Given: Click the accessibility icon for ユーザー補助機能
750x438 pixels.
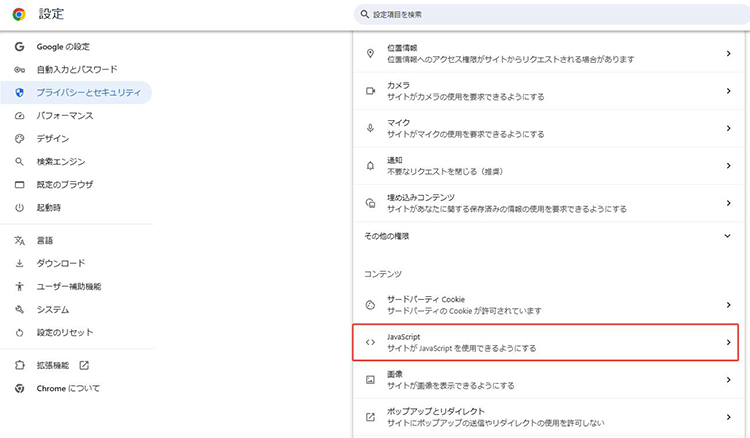Looking at the screenshot, I should coord(19,286).
